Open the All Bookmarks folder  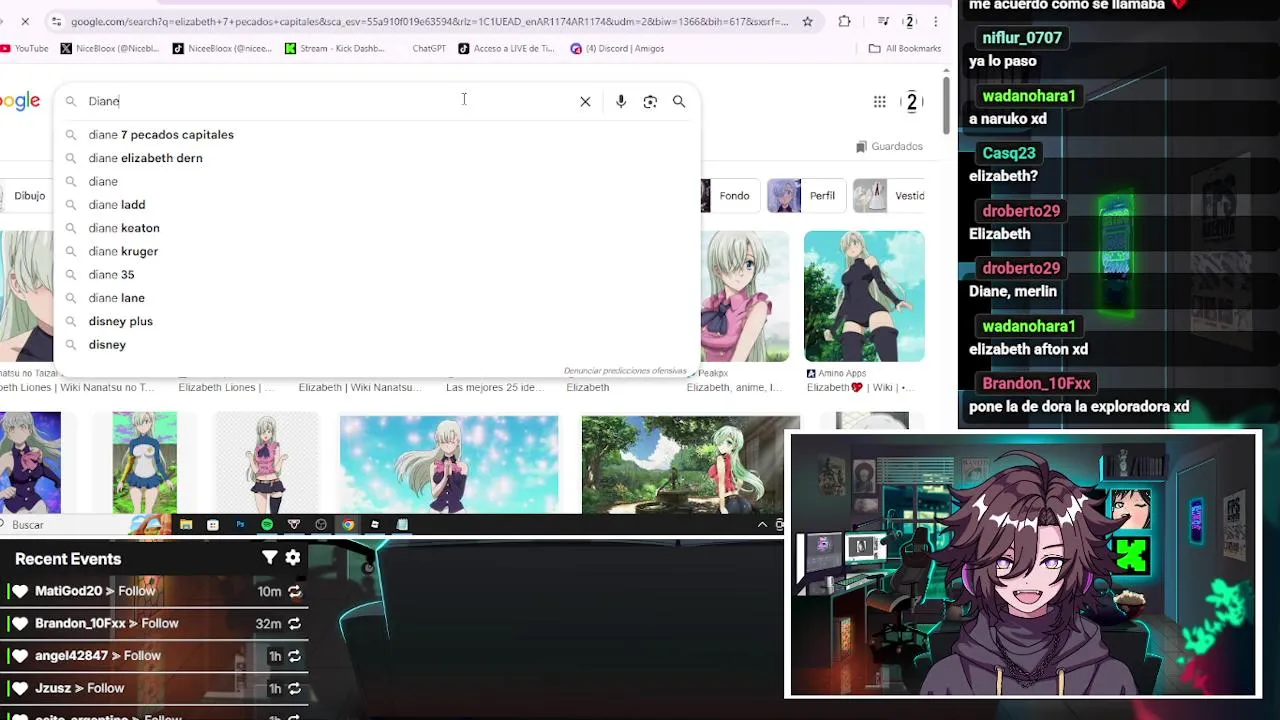pyautogui.click(x=905, y=48)
